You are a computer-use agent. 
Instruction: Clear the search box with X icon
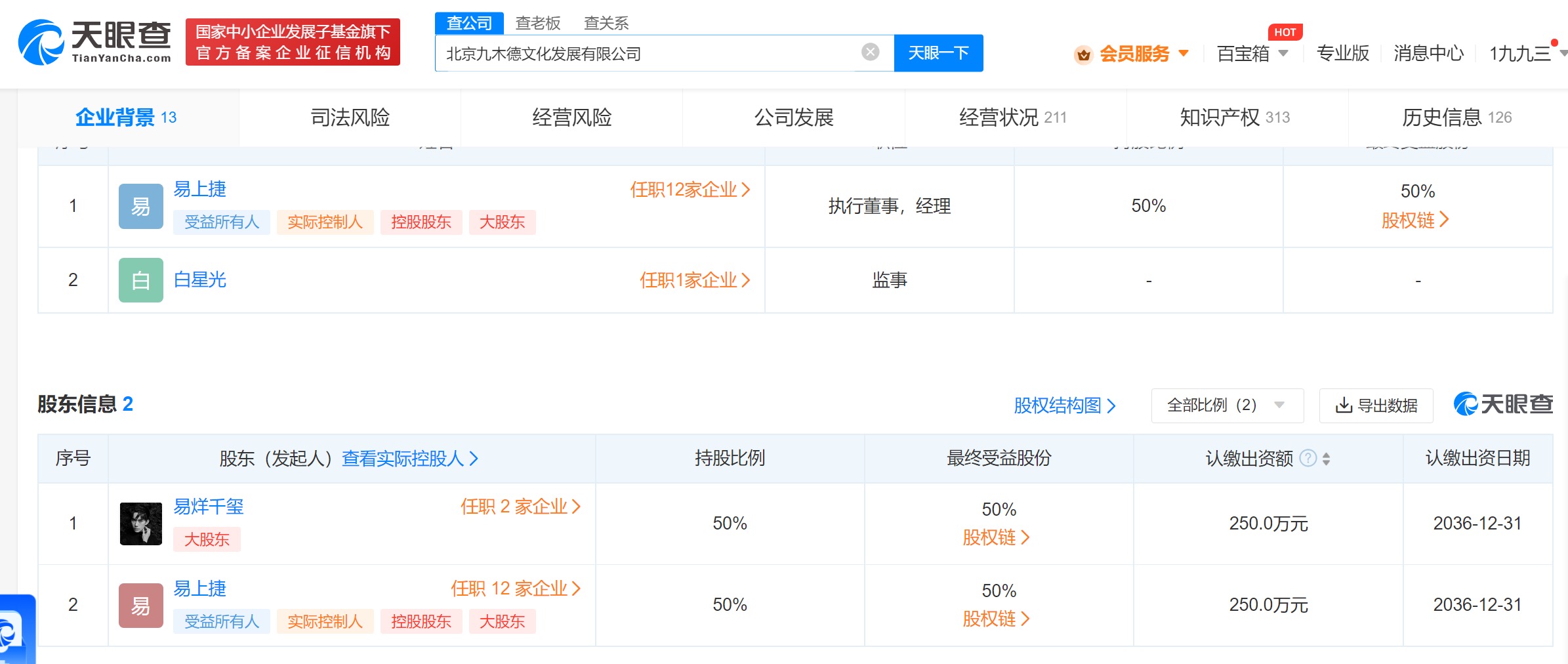pyautogui.click(x=870, y=52)
